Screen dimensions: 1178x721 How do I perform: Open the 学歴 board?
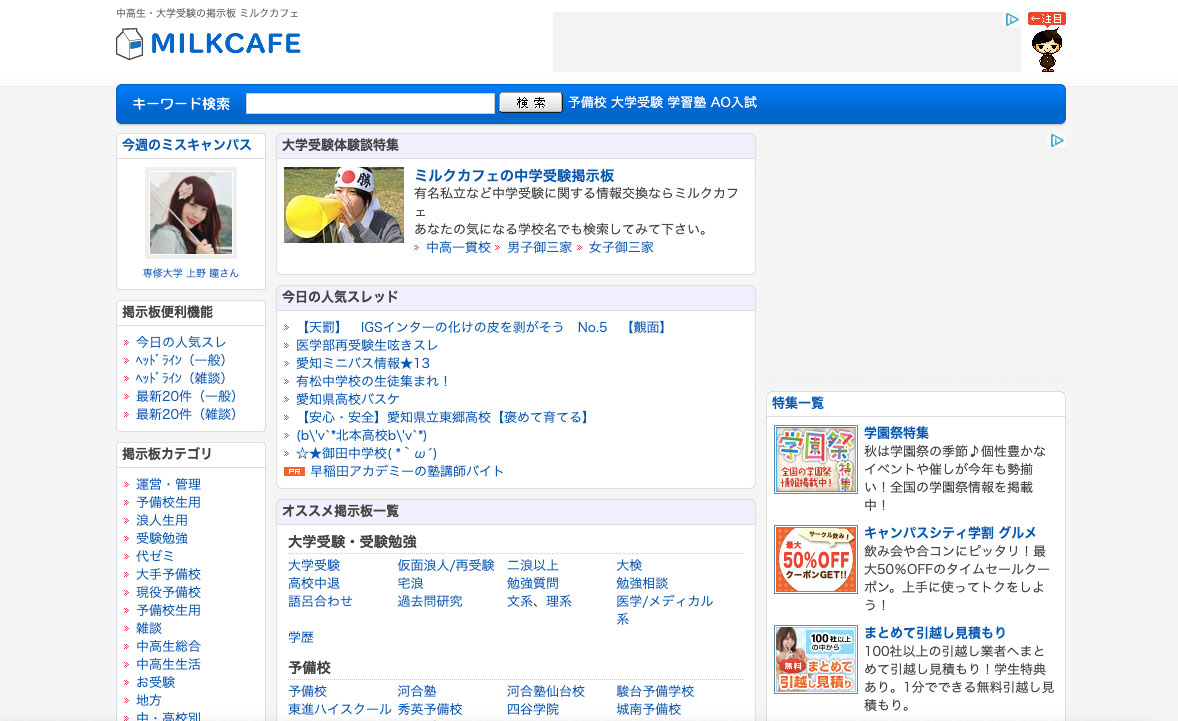pos(301,638)
